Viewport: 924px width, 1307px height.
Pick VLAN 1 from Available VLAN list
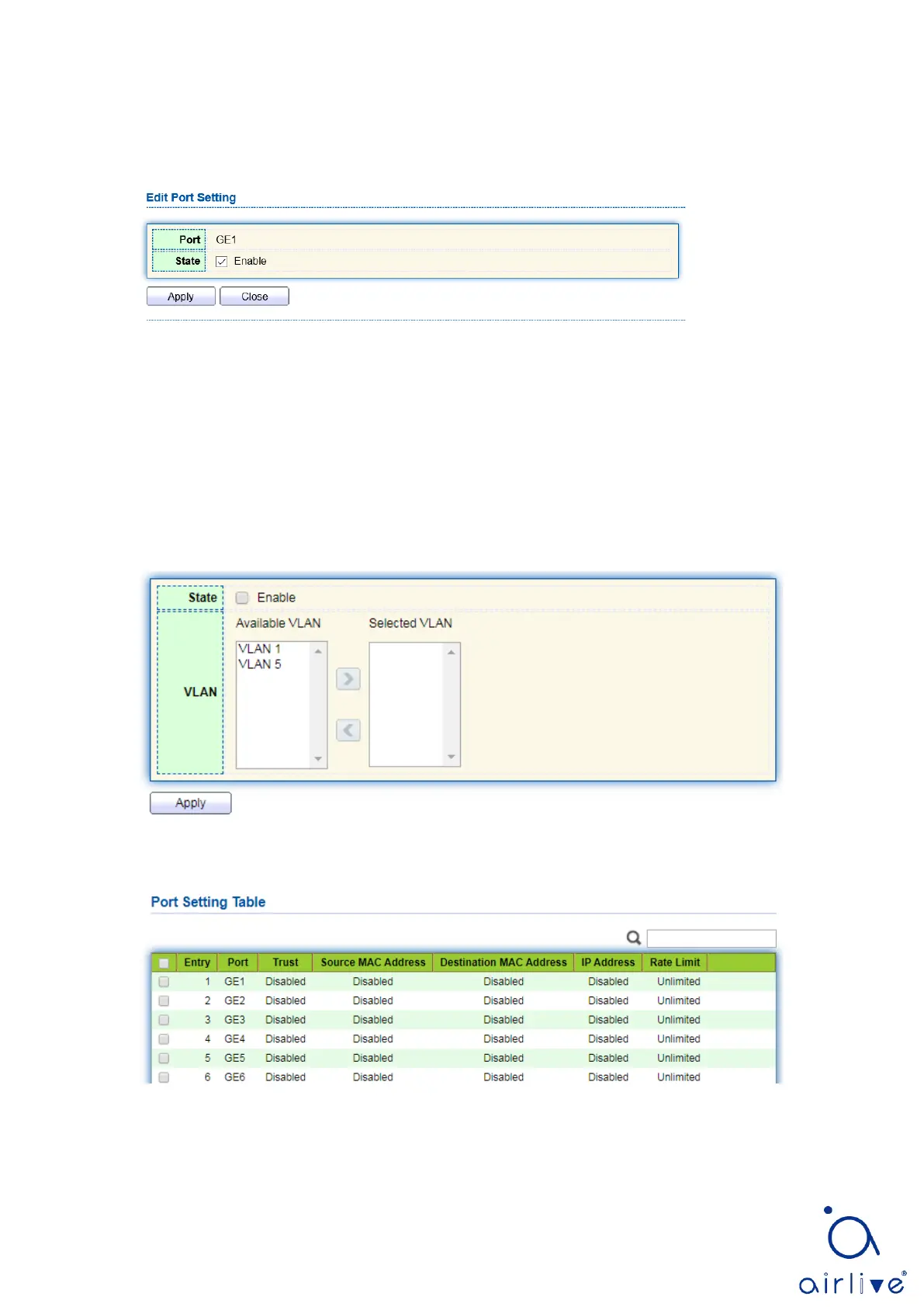(x=260, y=649)
